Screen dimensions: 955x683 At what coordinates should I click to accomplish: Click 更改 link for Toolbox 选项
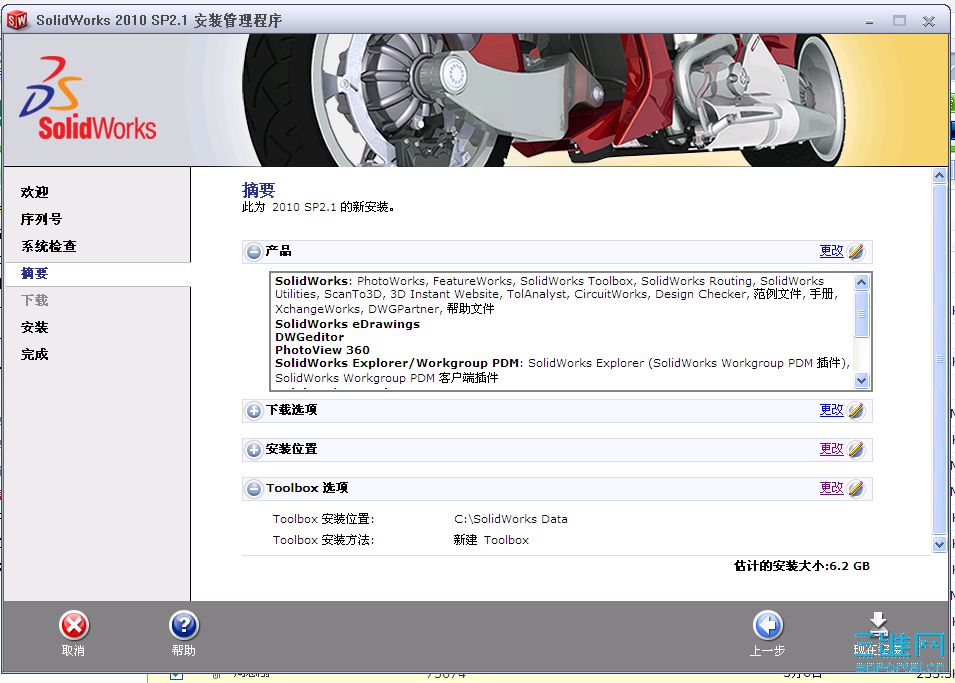(831, 487)
